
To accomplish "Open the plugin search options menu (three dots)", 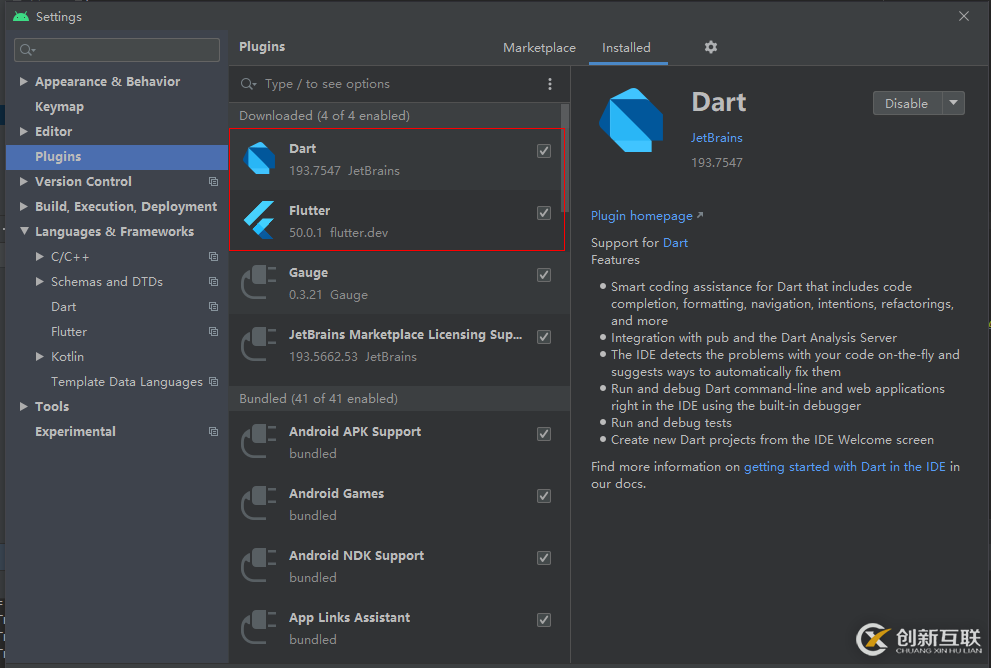I will click(x=549, y=84).
